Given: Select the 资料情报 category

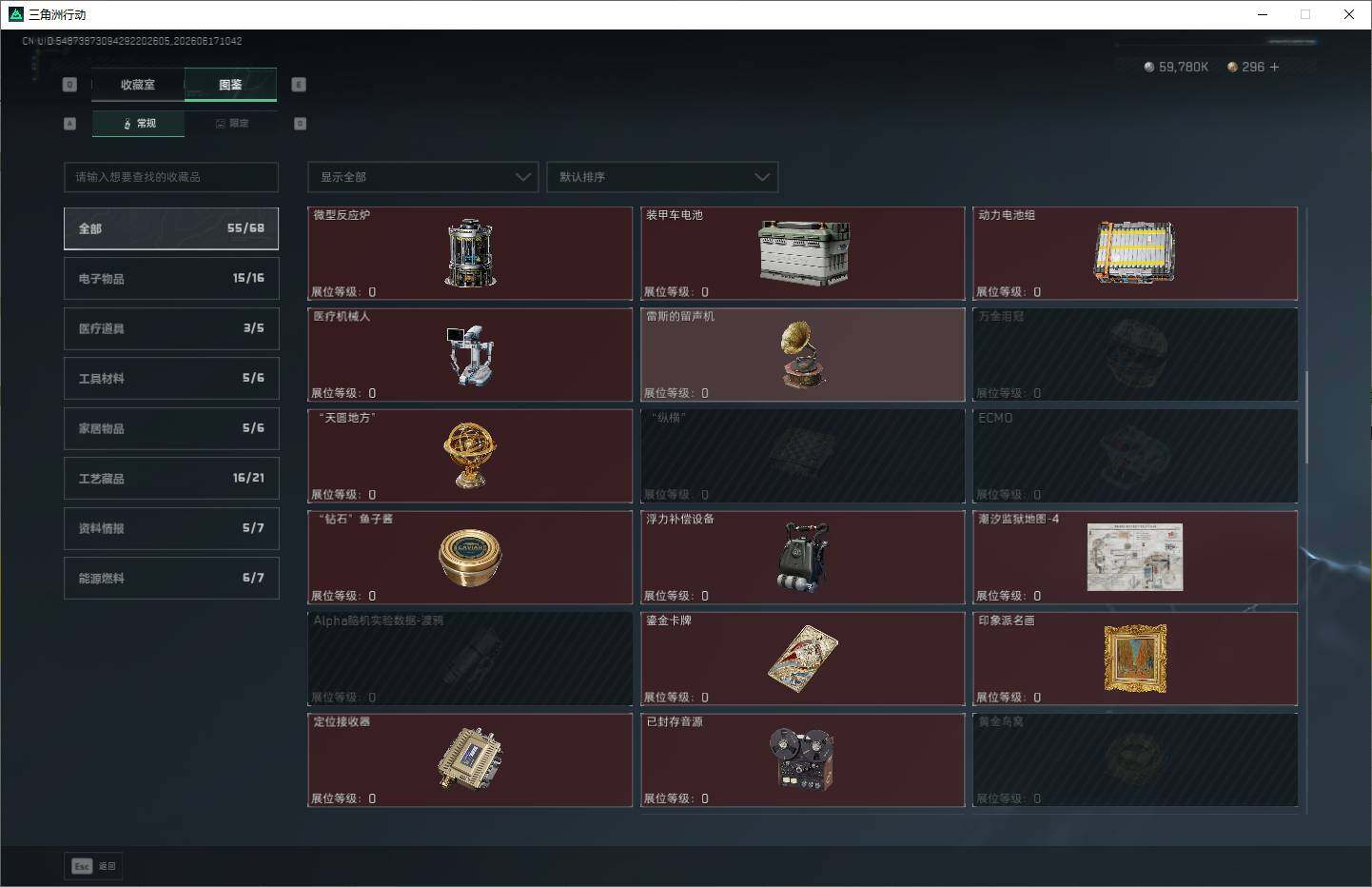Looking at the screenshot, I should click(171, 528).
